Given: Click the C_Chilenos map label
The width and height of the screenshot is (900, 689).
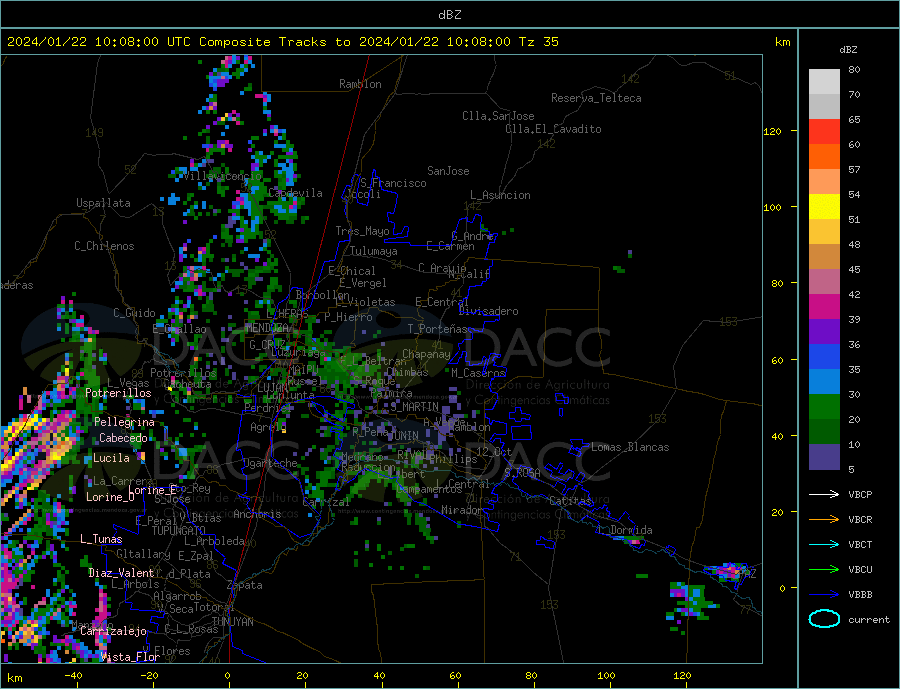Looking at the screenshot, I should click(x=104, y=246).
